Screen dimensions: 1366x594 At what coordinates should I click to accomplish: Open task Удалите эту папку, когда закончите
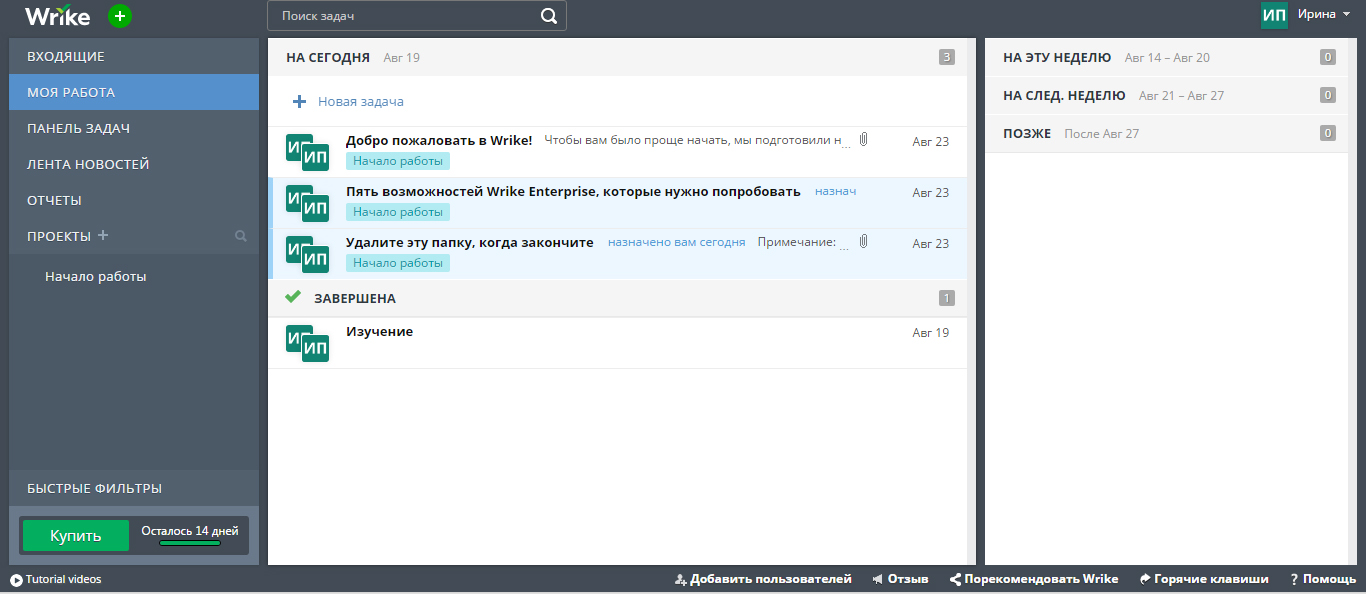pos(470,242)
